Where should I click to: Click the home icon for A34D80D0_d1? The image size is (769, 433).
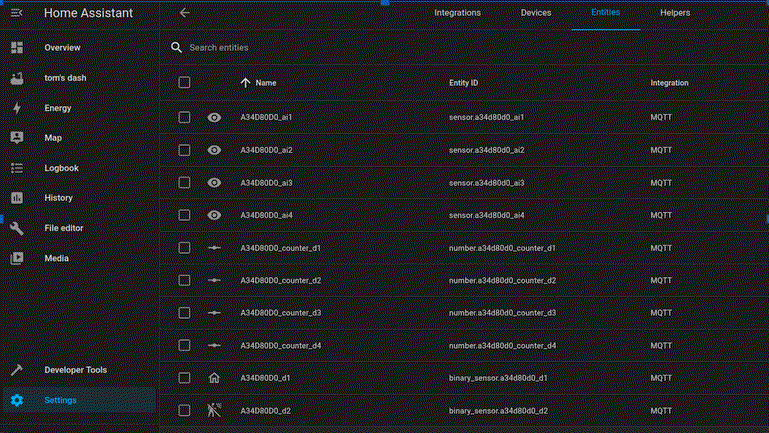(214, 378)
